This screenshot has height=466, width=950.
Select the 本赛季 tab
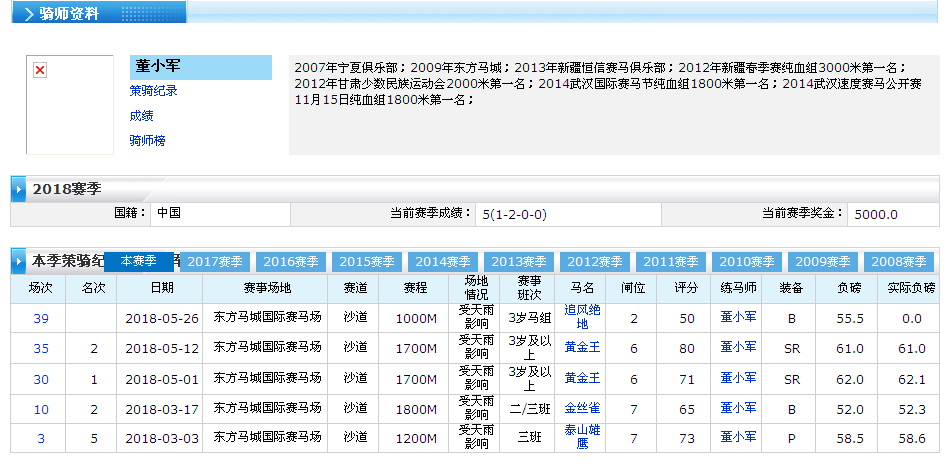pos(139,261)
